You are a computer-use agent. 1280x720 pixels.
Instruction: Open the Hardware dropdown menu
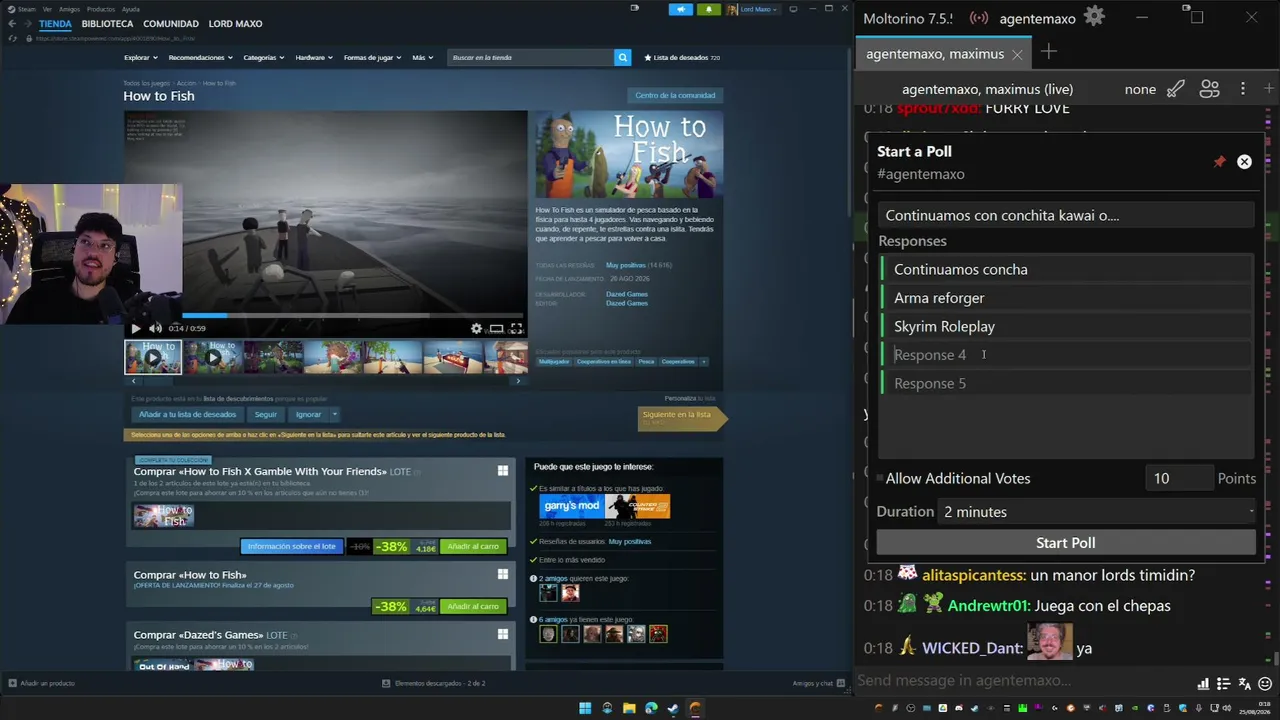pyautogui.click(x=313, y=58)
